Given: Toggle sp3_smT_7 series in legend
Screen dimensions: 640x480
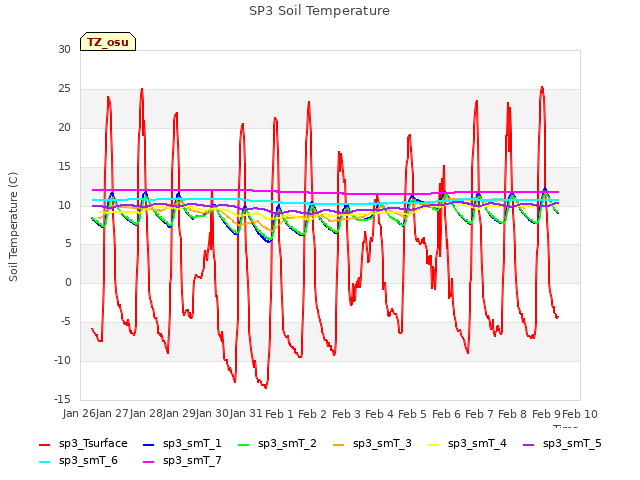Looking at the screenshot, I should 182,461.
